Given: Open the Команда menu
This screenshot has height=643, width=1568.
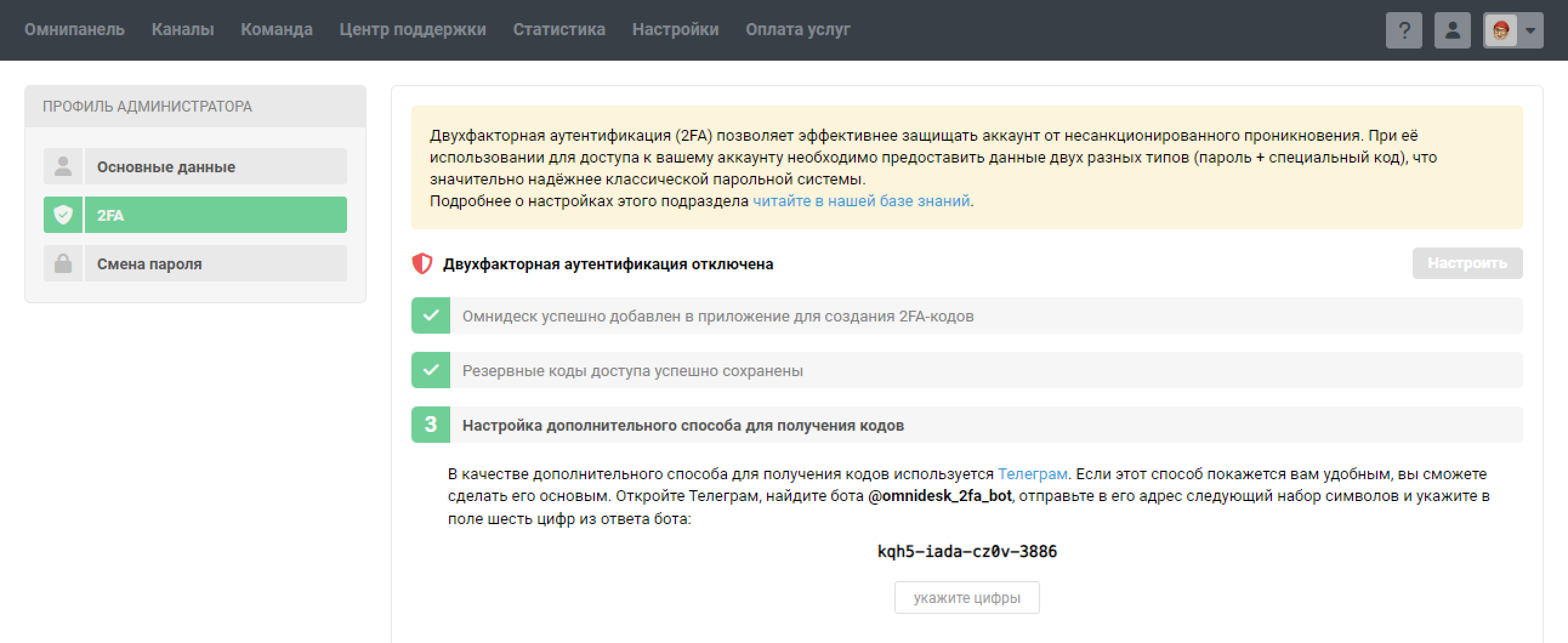Looking at the screenshot, I should click(276, 29).
